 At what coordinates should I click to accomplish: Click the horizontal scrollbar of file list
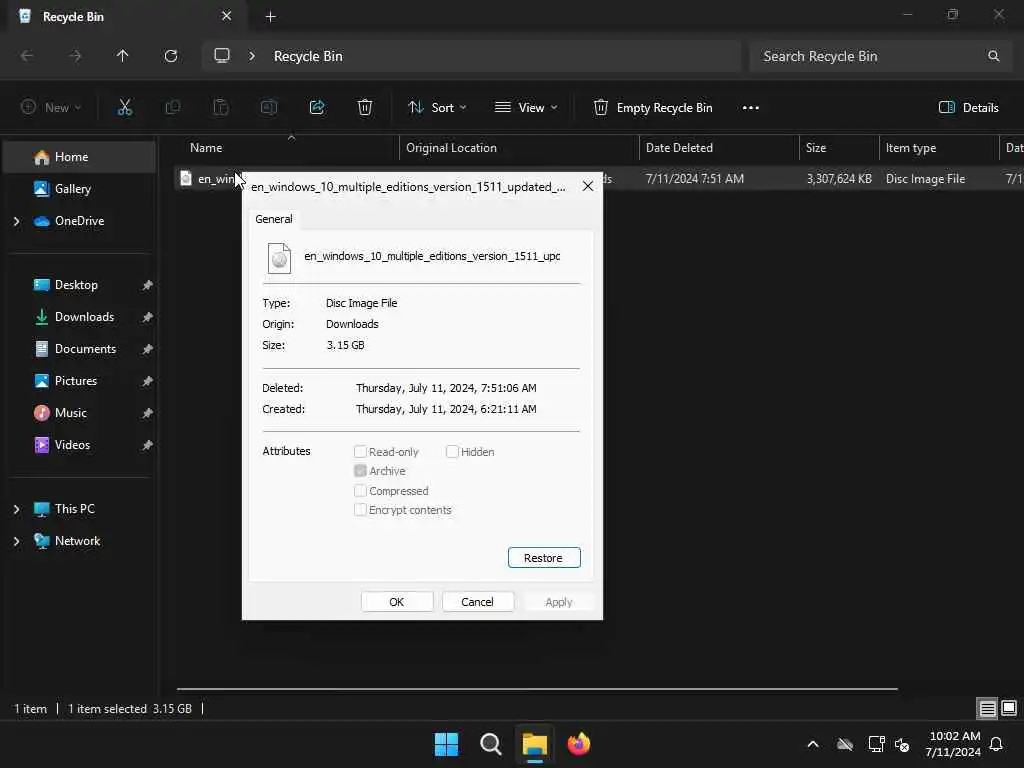[x=537, y=688]
